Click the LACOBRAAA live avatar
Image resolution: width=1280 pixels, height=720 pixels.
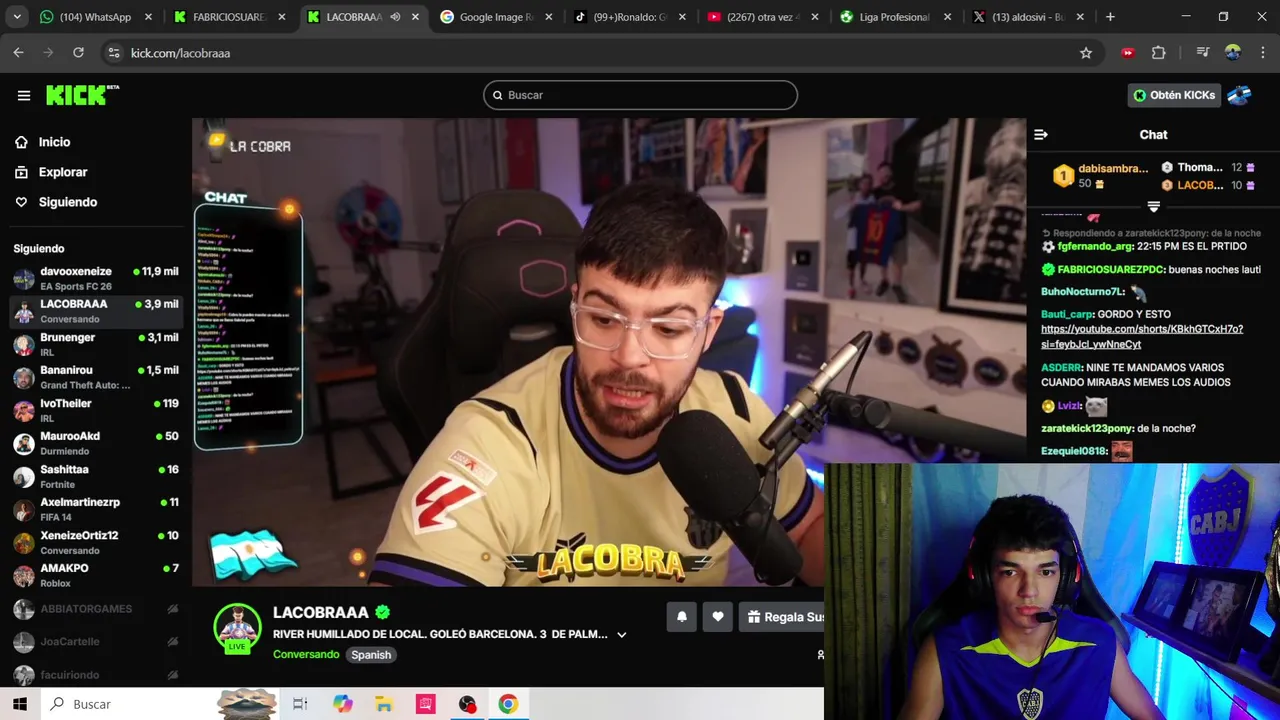237,629
